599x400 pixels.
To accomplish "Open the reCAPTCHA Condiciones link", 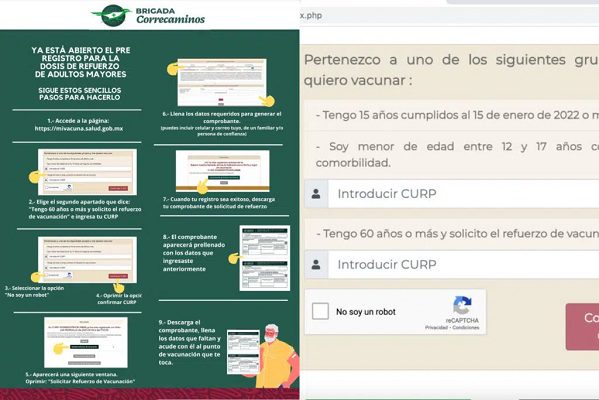I will pos(466,327).
